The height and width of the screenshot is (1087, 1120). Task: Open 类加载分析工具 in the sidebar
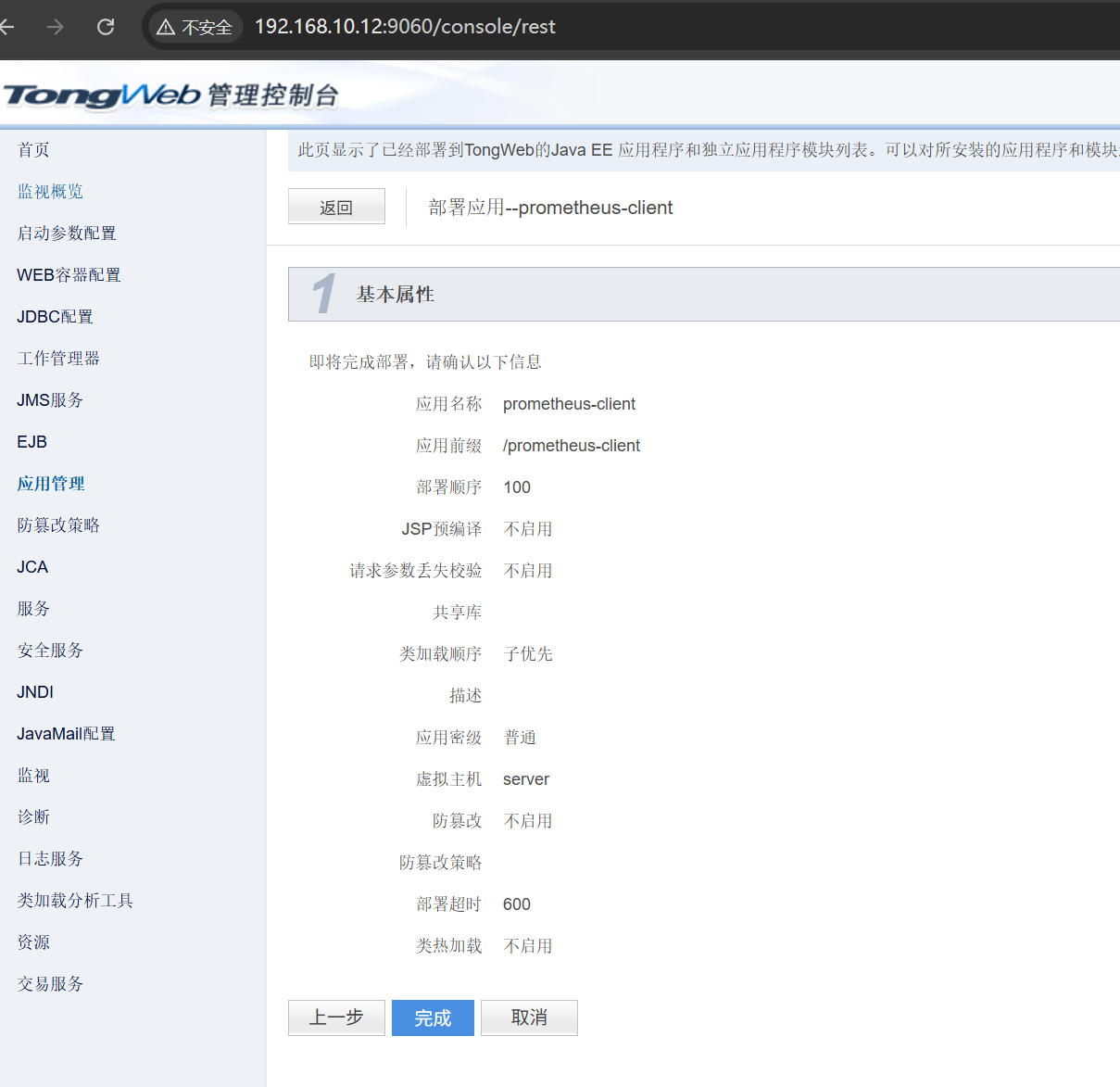coord(75,901)
